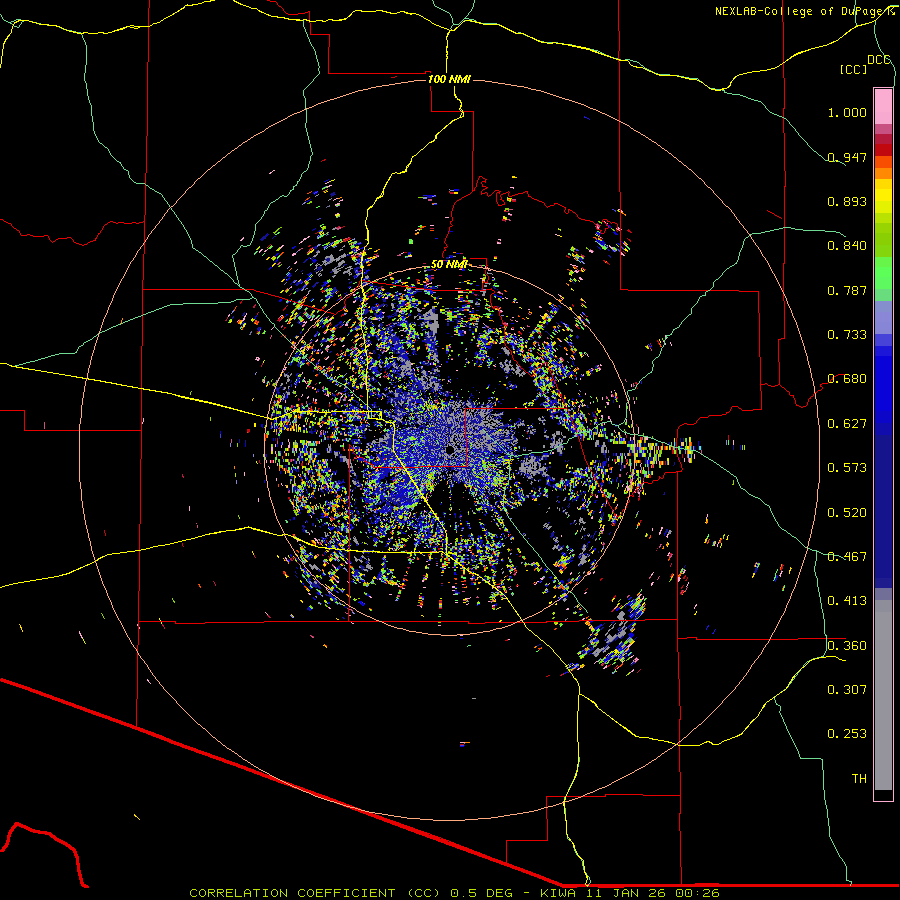The image size is (900, 900).
Task: Click the 50 NMI range ring label
Action: tap(449, 264)
